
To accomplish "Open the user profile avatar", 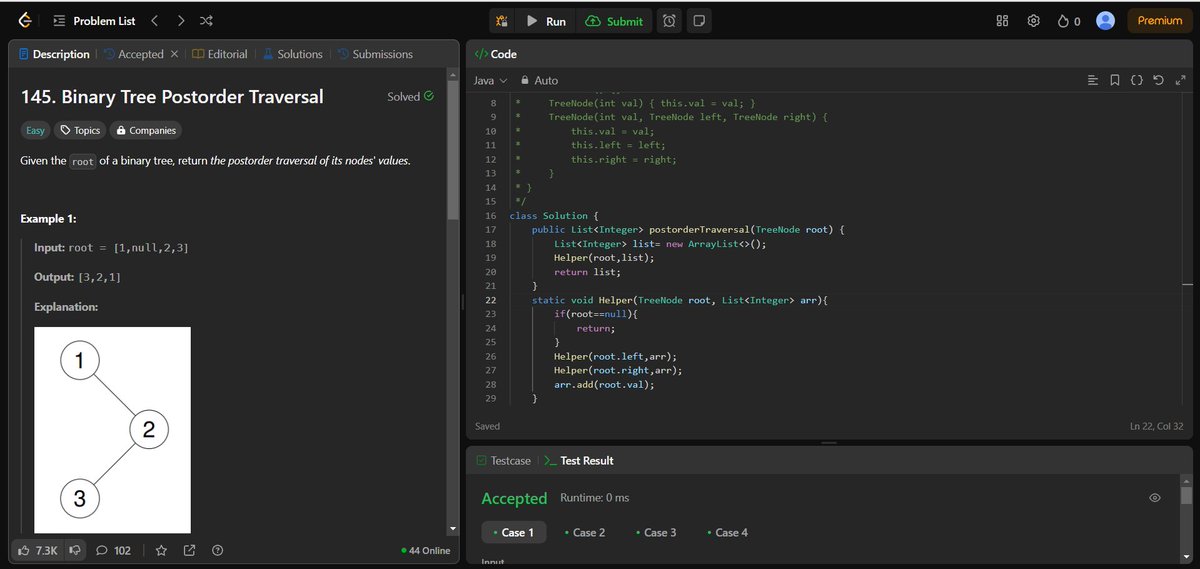I will tap(1105, 21).
